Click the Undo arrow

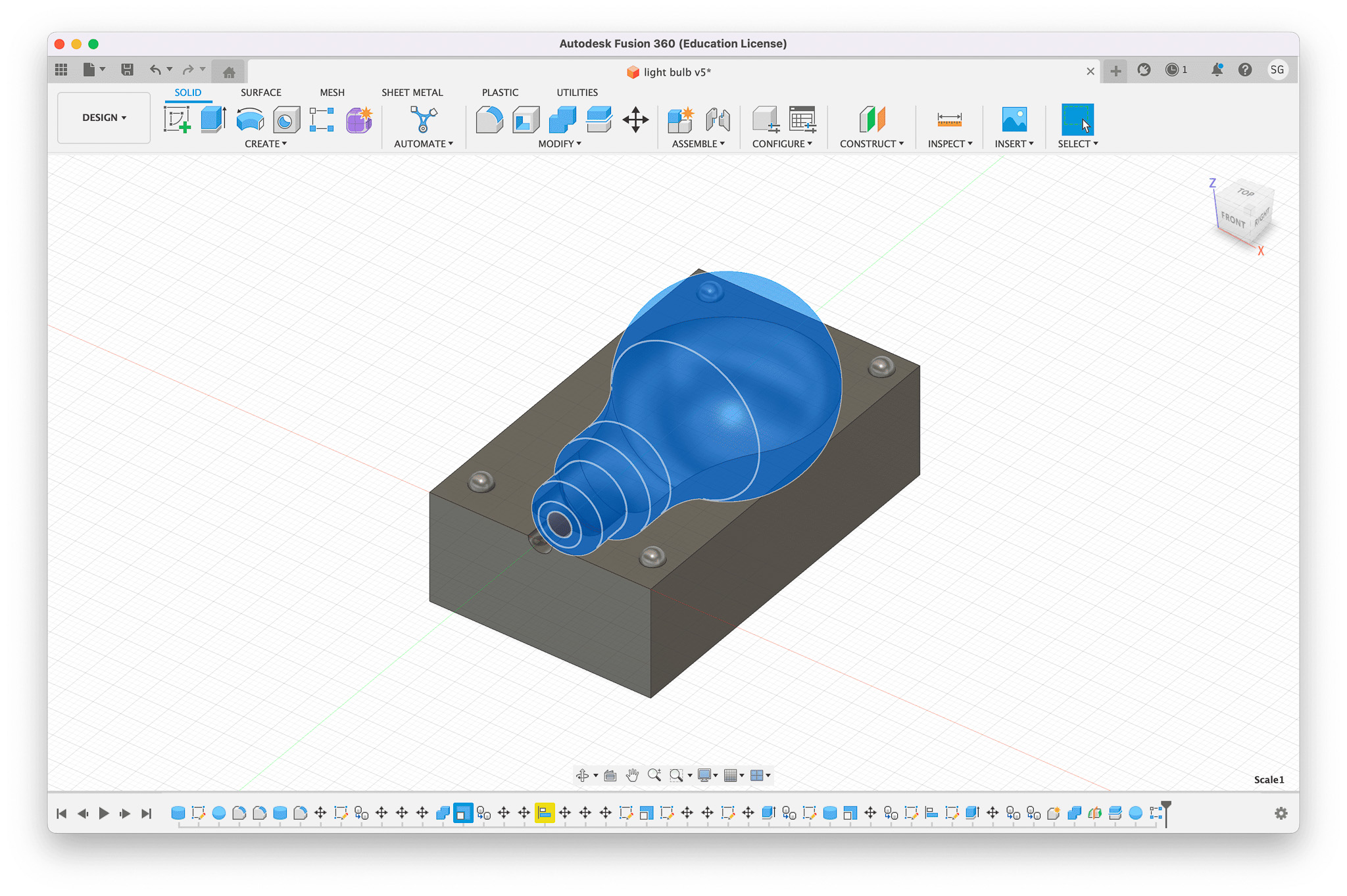pos(155,70)
